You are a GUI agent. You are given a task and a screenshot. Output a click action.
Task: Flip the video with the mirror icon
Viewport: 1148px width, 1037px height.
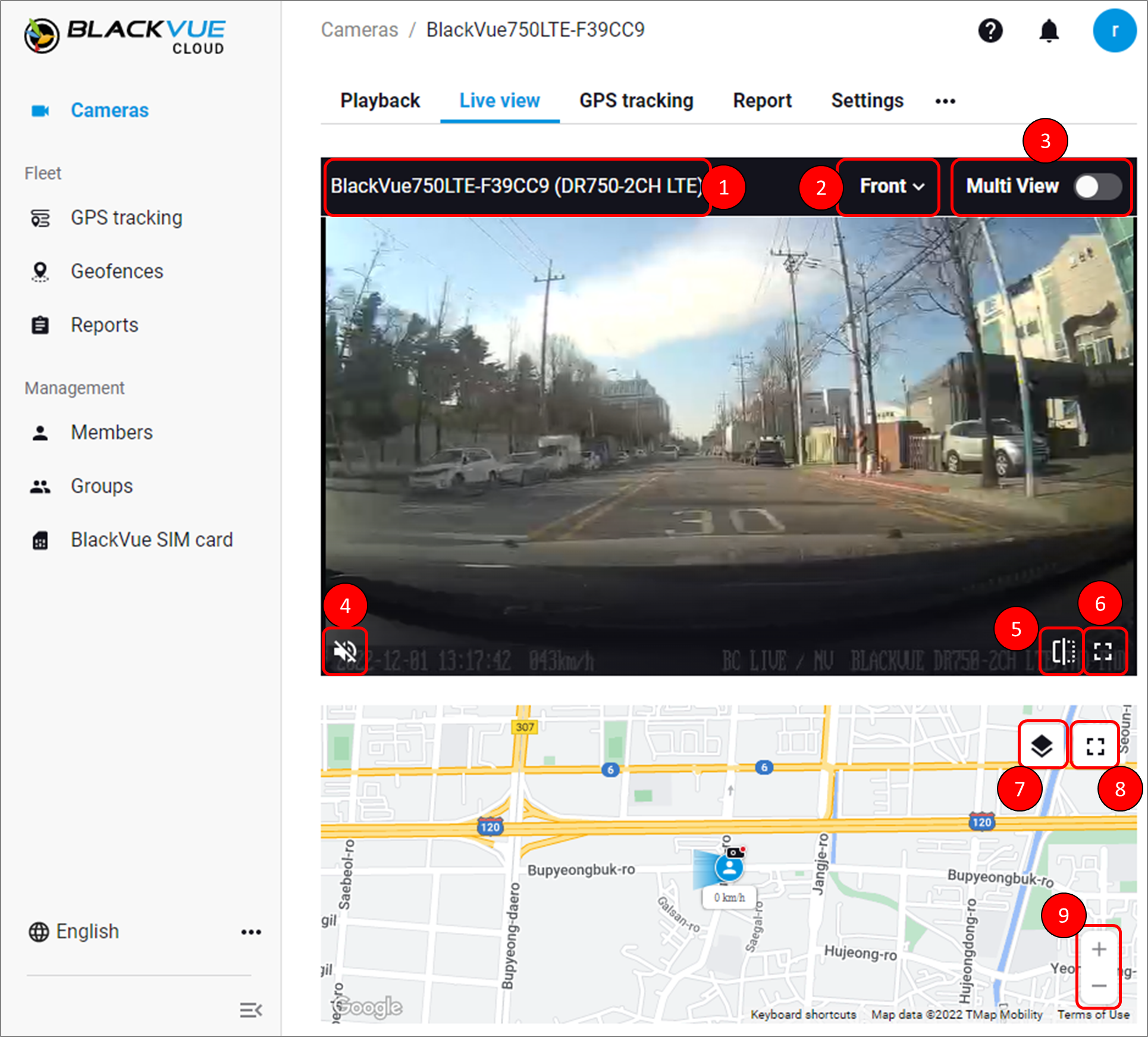click(x=1064, y=651)
